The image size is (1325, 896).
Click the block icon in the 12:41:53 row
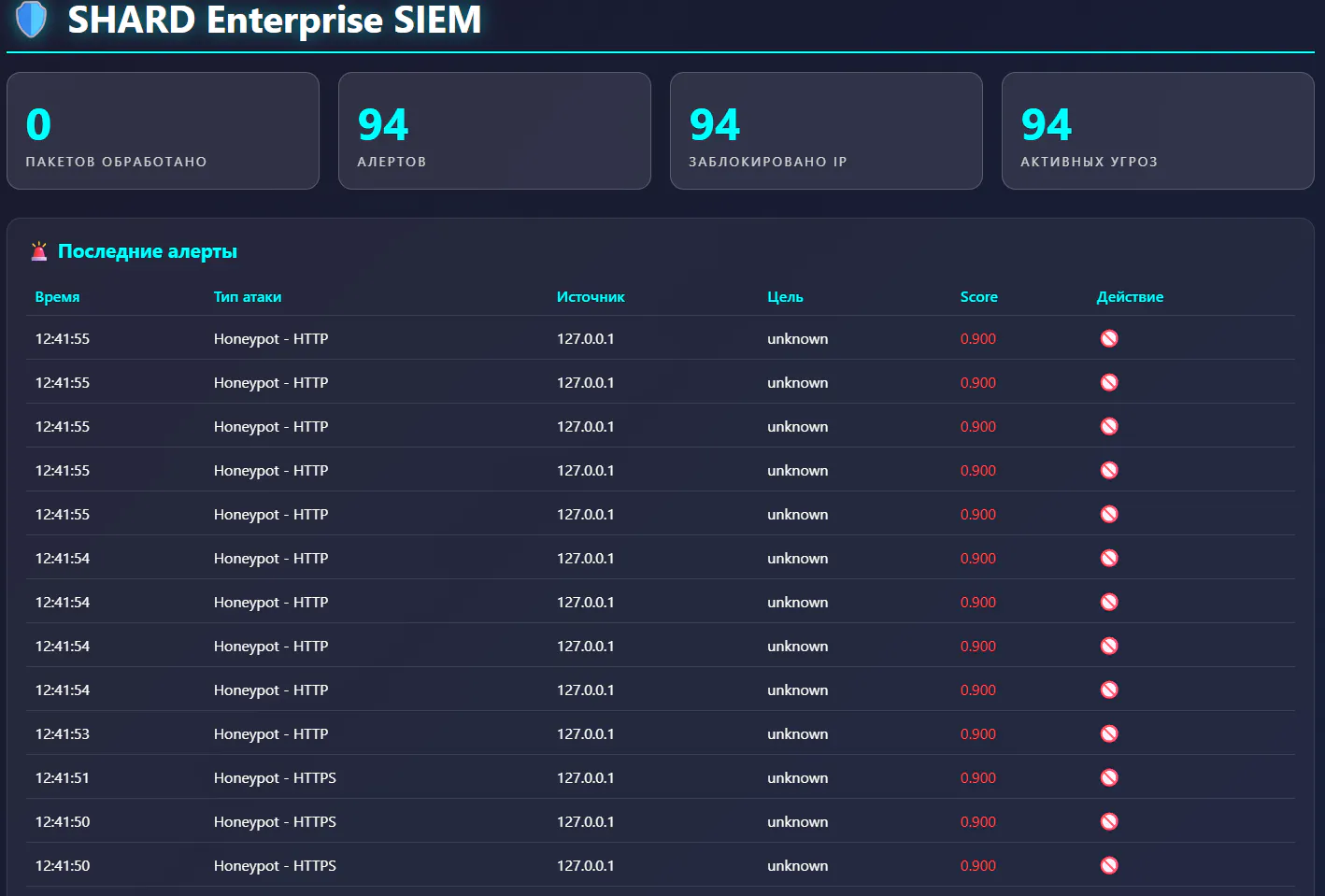click(1109, 733)
